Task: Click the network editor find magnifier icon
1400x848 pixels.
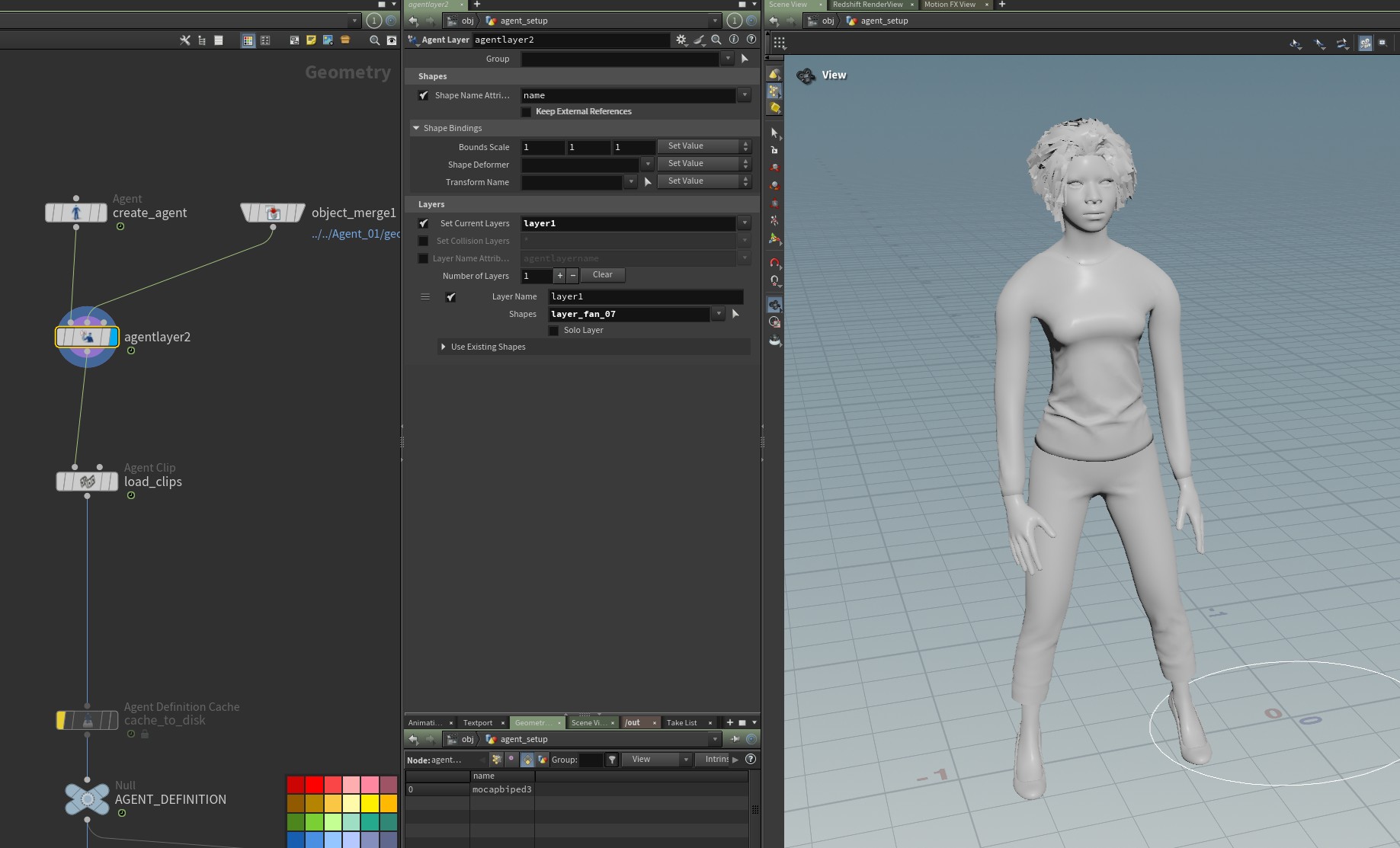Action: pos(374,40)
